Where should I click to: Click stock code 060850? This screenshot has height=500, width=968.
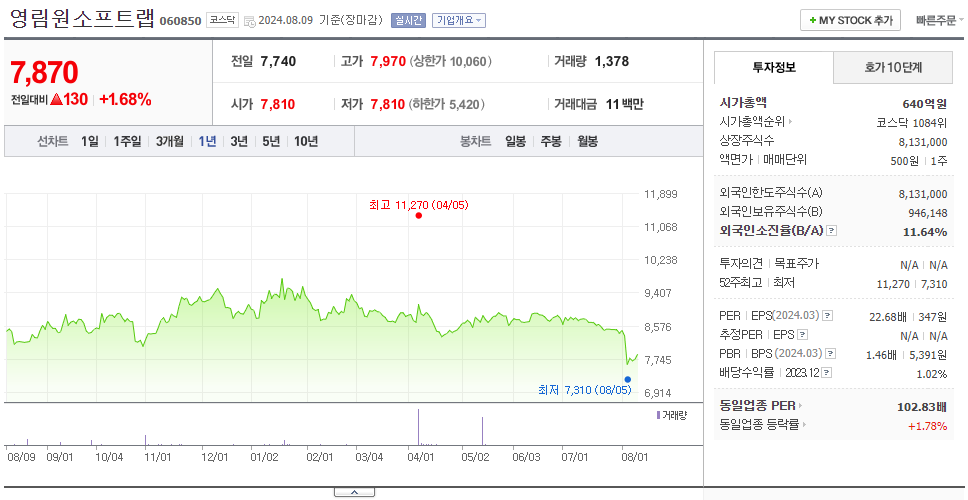click(180, 22)
